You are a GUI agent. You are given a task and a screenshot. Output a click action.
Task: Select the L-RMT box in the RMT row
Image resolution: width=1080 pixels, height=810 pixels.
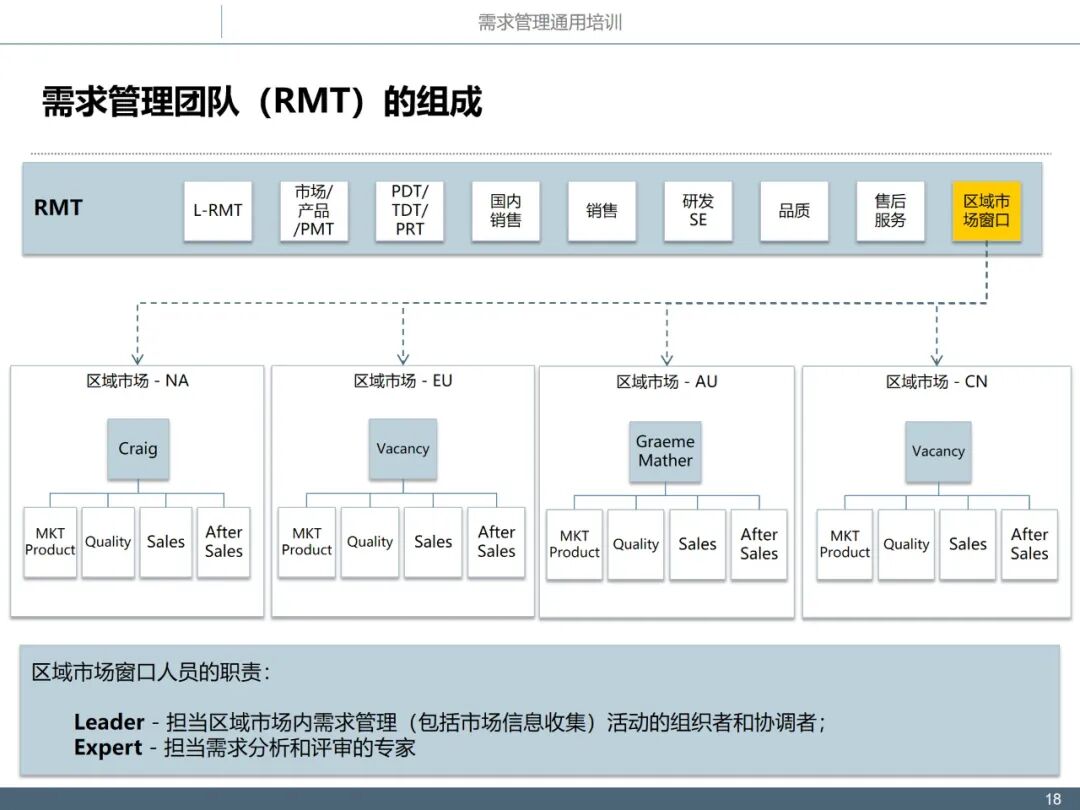218,211
